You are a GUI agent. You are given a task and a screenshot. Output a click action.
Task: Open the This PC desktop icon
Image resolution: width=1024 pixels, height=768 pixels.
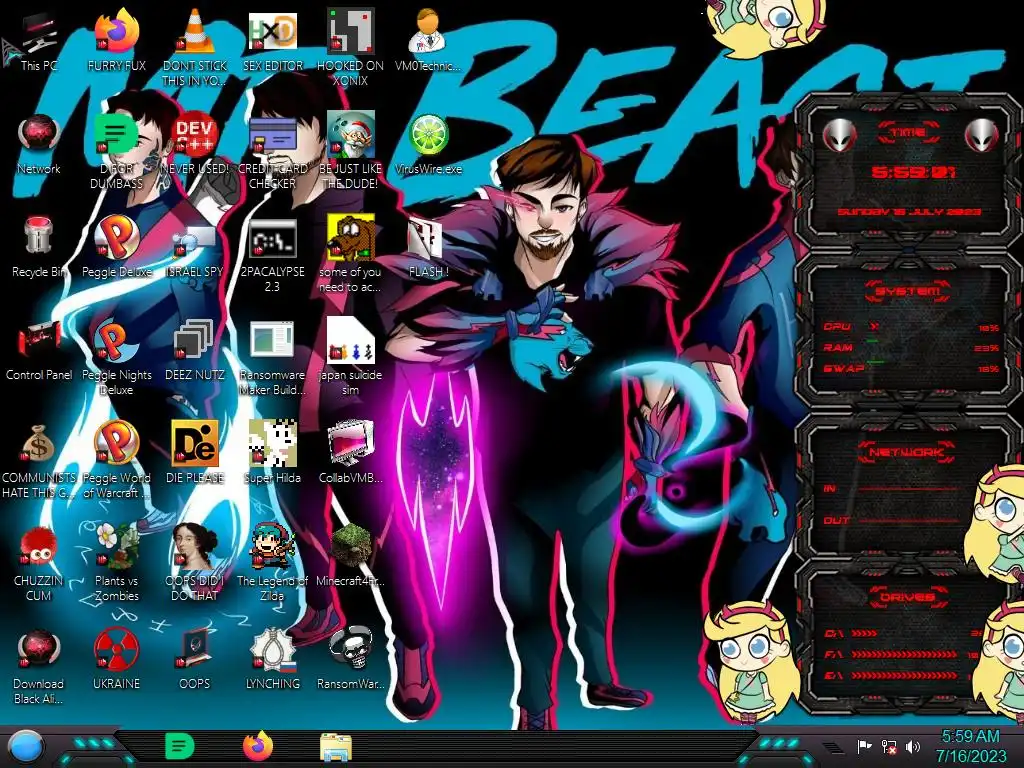[x=38, y=42]
